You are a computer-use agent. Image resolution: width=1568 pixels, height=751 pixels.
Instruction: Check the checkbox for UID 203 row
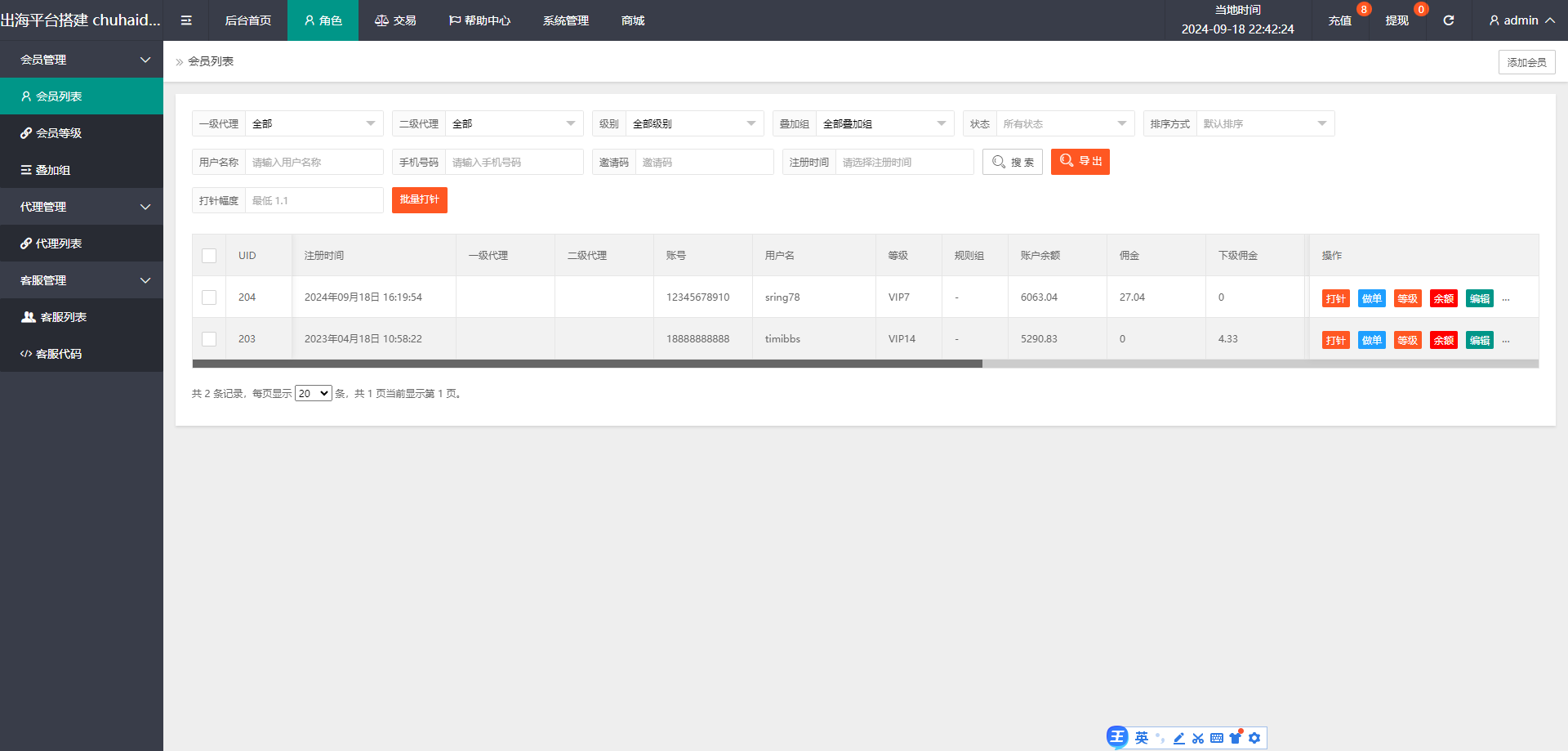click(x=209, y=339)
